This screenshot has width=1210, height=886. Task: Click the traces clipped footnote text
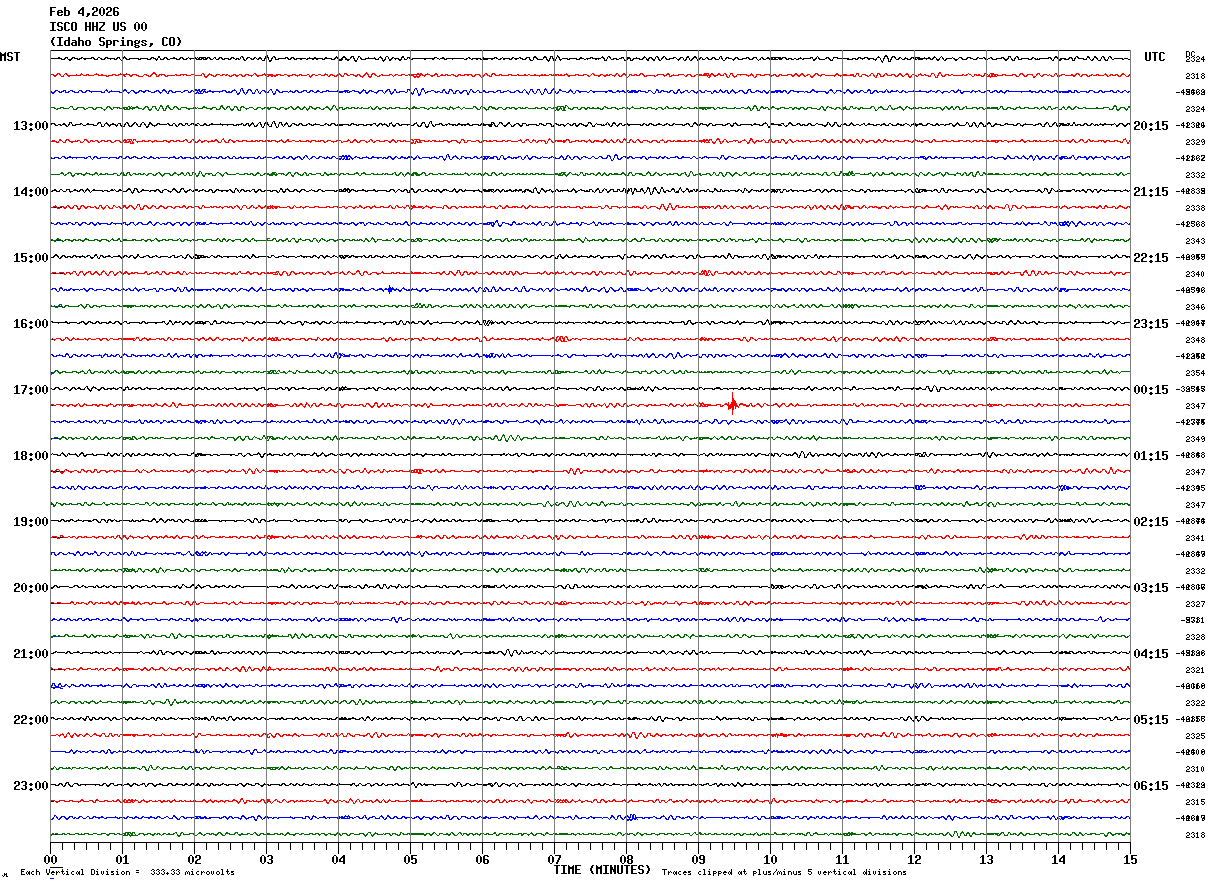784,872
